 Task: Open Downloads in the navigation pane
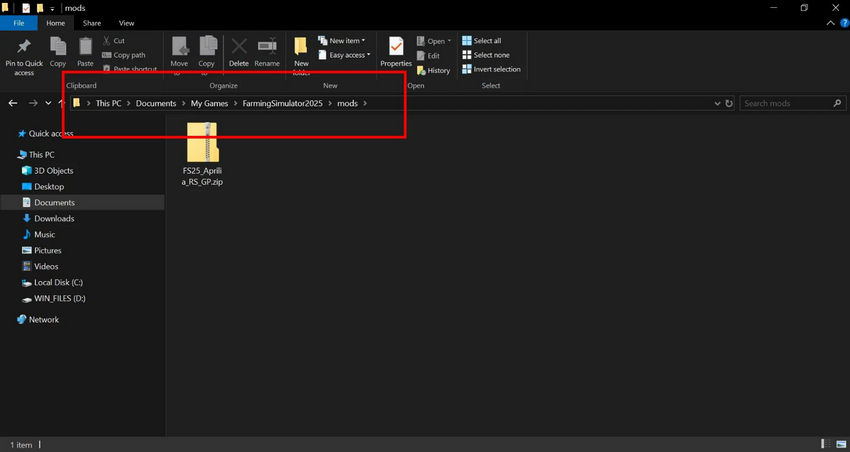(54, 218)
